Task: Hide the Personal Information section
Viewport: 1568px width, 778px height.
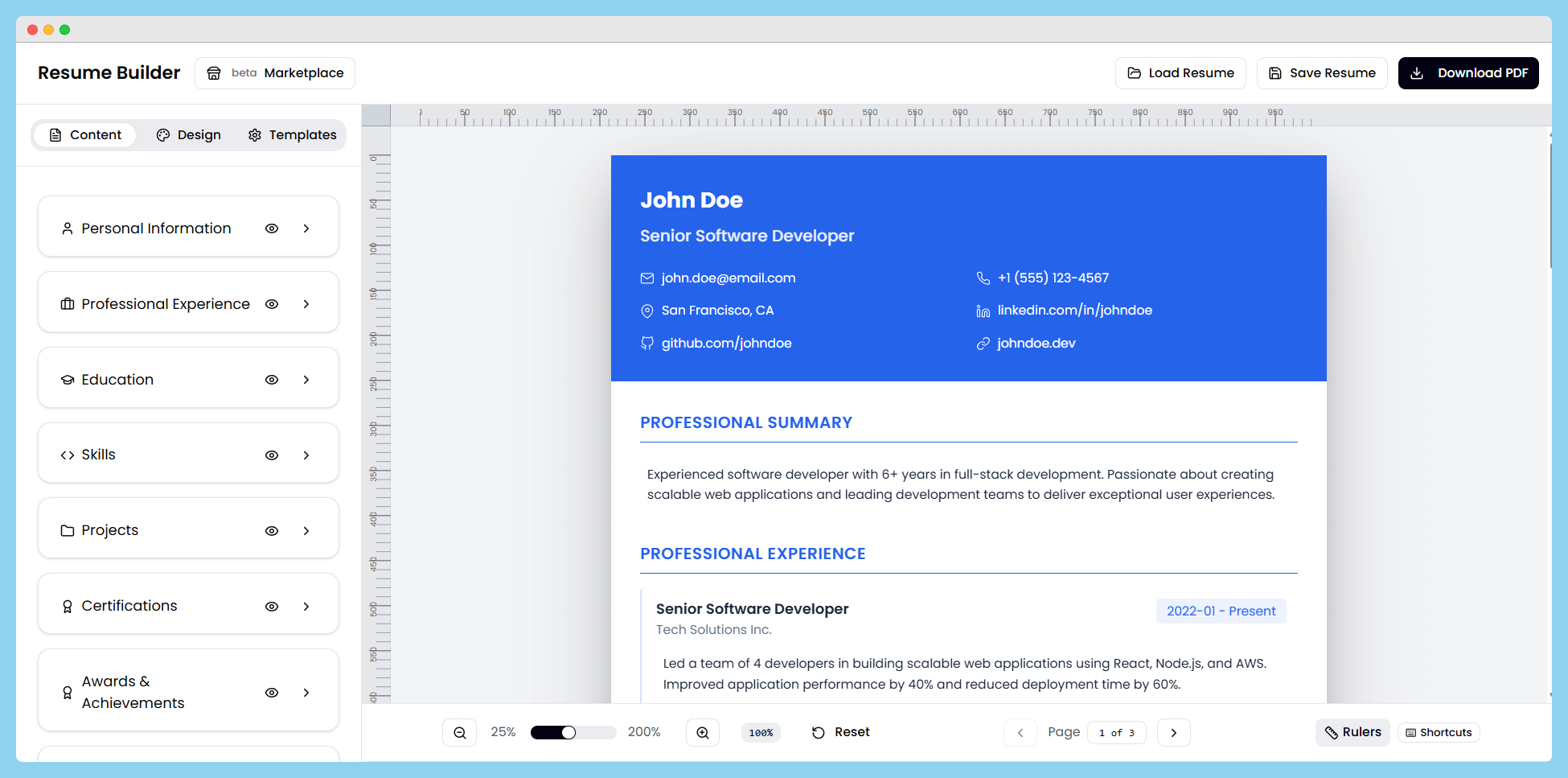Action: 271,228
